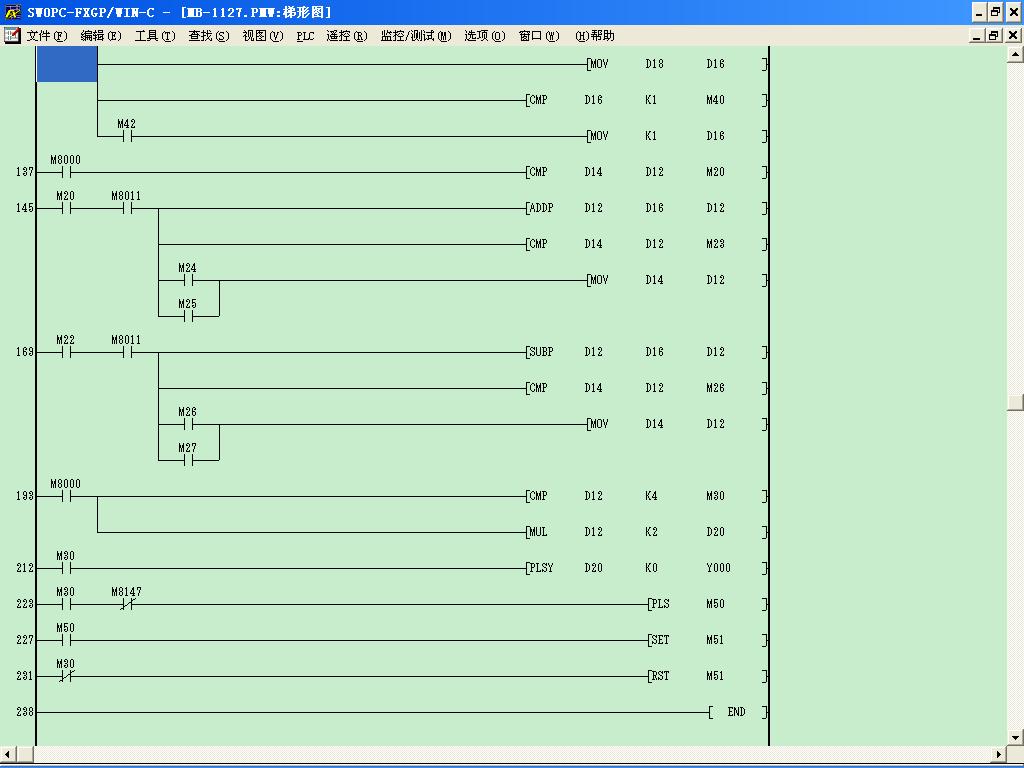Open the 选项(O) menu
The width and height of the screenshot is (1024, 768).
pos(484,36)
